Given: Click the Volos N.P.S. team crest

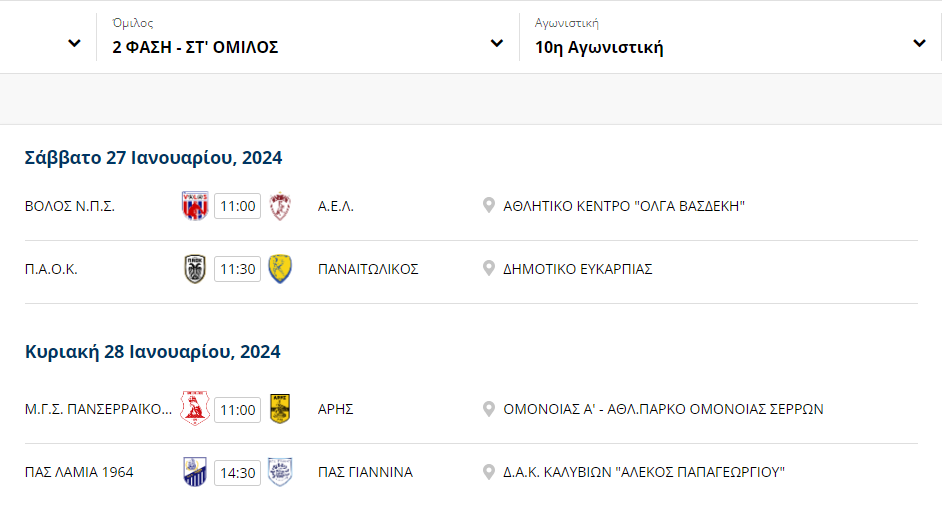Looking at the screenshot, I should coord(195,206).
